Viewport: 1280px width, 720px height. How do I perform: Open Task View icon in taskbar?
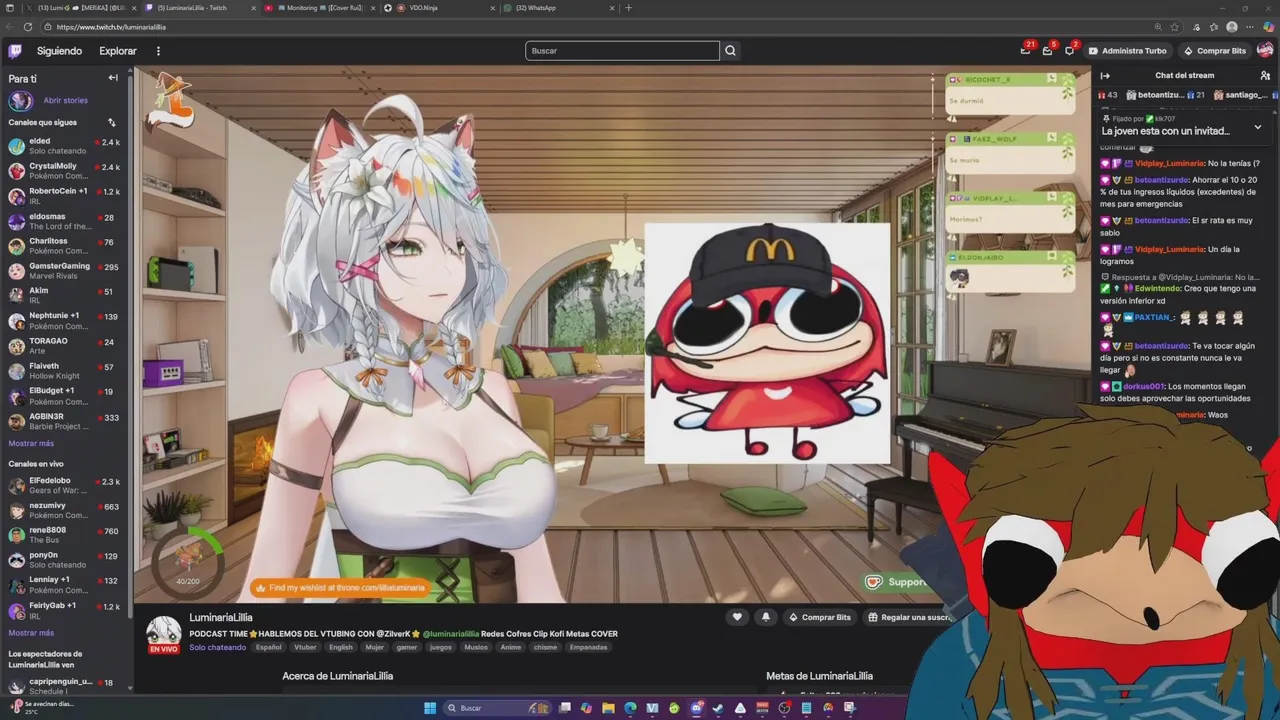coord(565,708)
